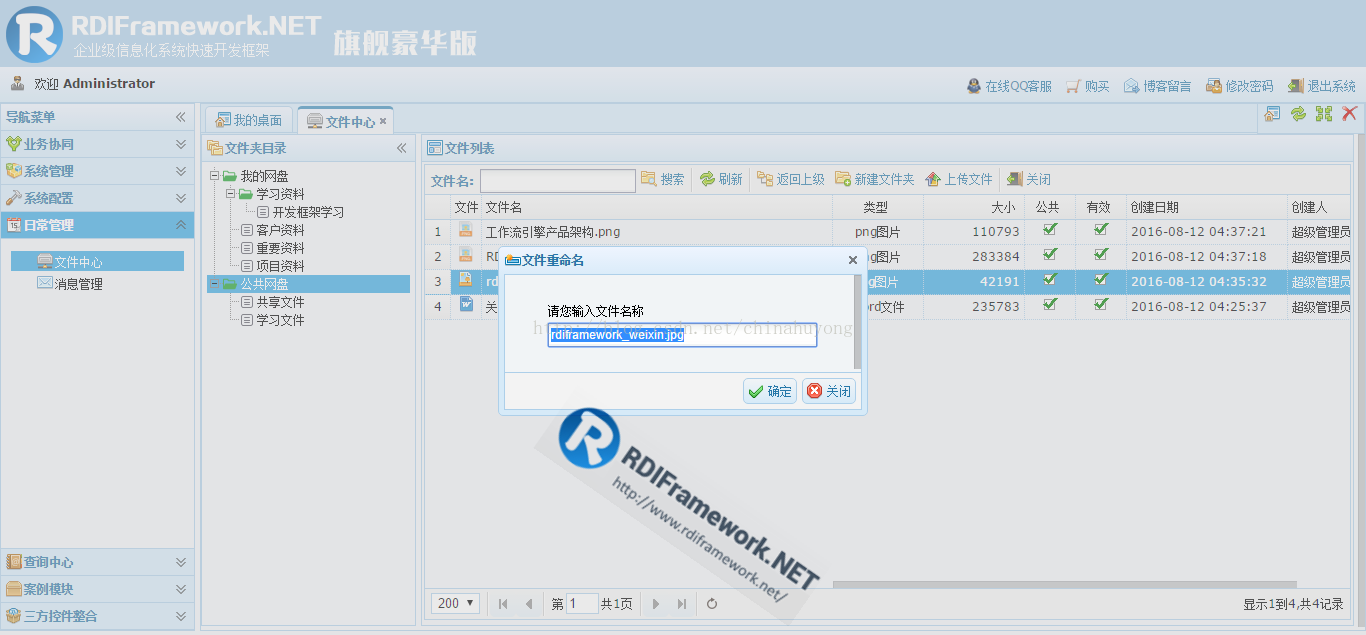Image resolution: width=1366 pixels, height=635 pixels.
Task: Expand the 业务协同 accordion section
Action: coord(98,144)
